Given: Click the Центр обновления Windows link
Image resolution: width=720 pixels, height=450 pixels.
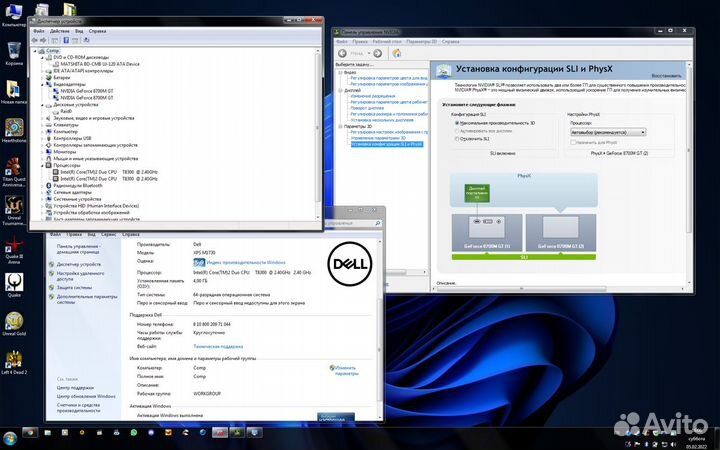Looking at the screenshot, I should point(86,396).
